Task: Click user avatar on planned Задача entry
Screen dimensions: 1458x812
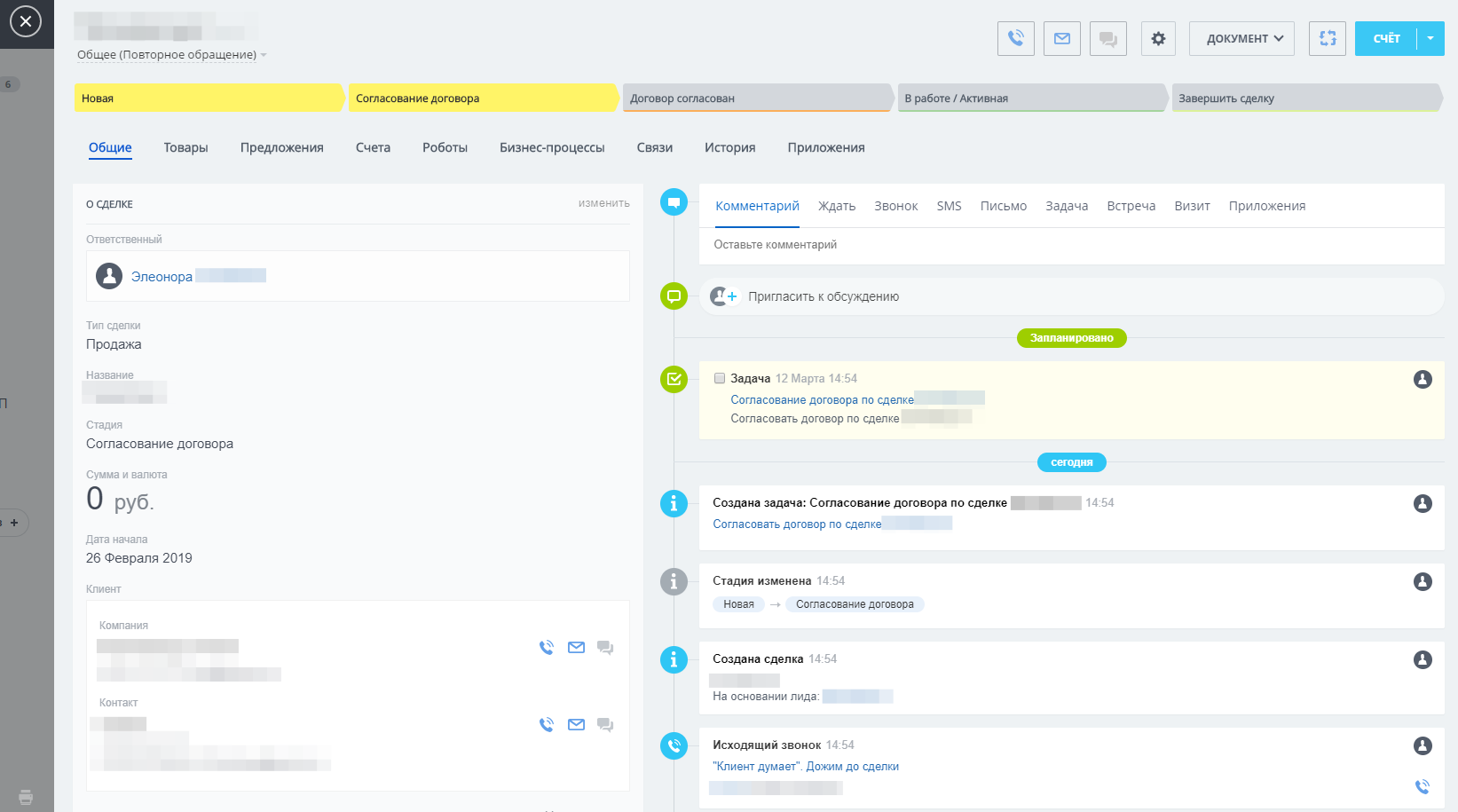Action: point(1423,379)
